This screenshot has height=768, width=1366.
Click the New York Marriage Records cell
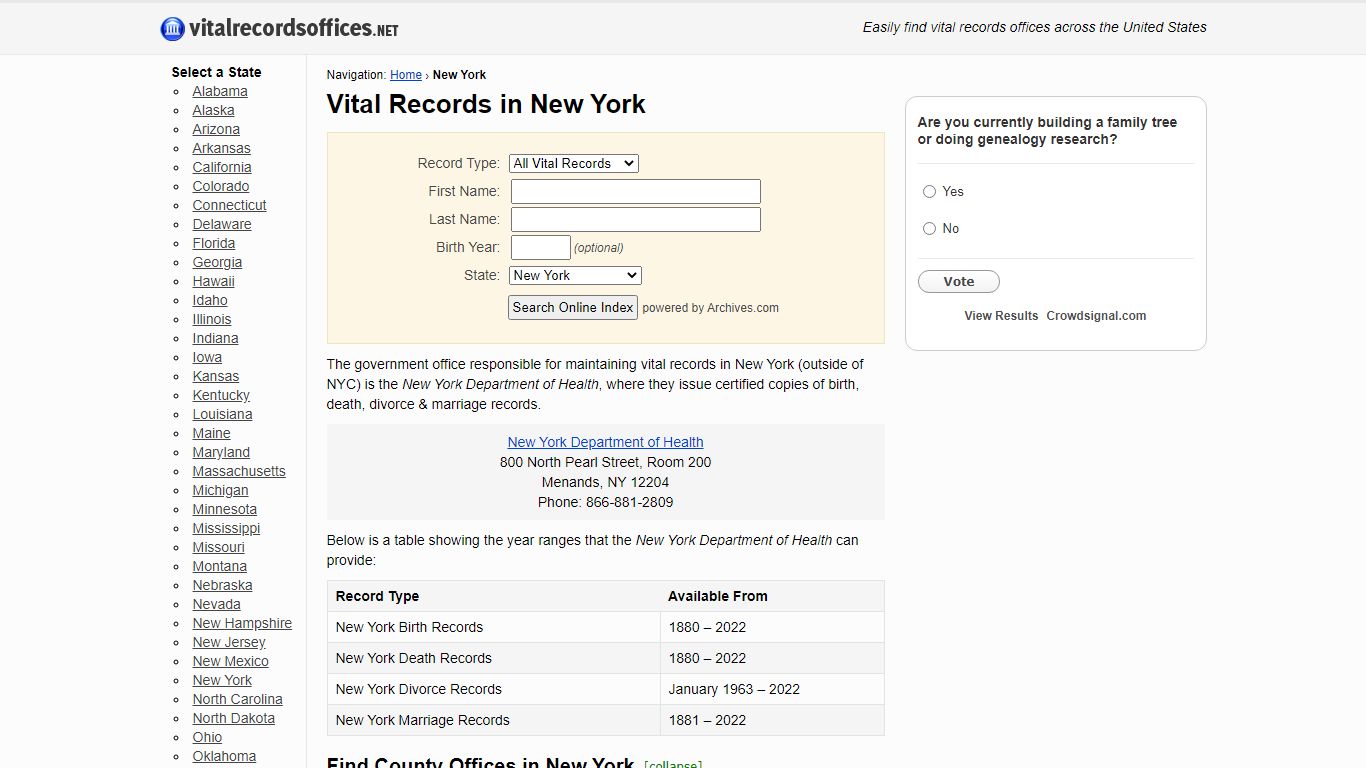click(493, 720)
